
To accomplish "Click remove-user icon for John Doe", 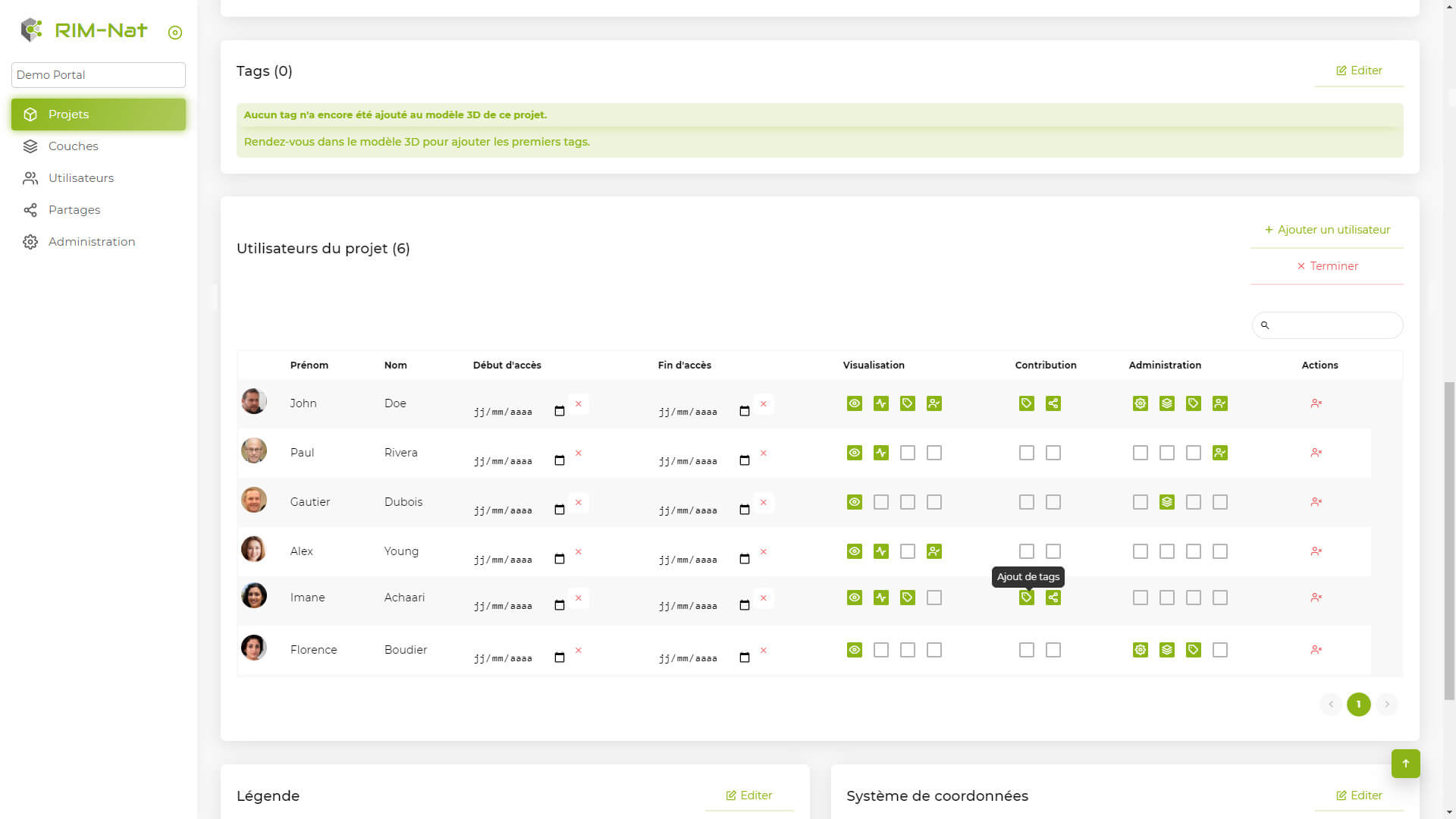I will [x=1316, y=403].
